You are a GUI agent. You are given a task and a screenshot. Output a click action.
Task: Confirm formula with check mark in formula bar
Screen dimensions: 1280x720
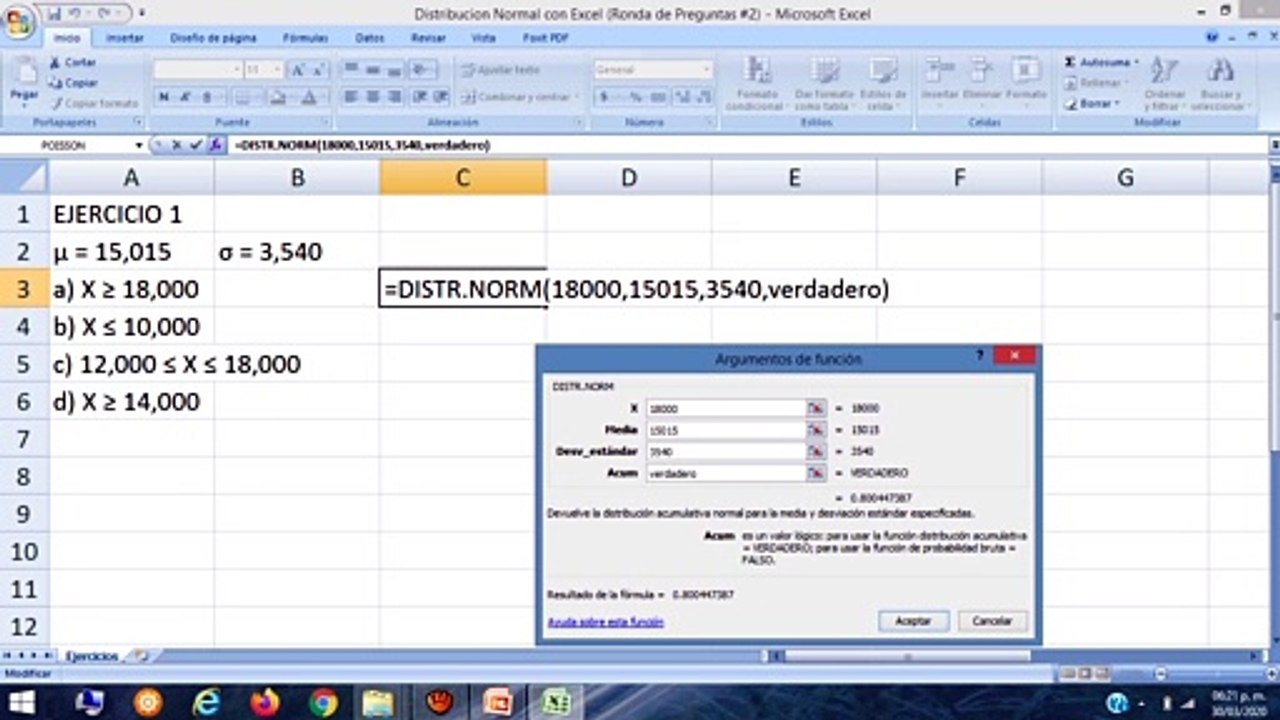click(x=195, y=145)
